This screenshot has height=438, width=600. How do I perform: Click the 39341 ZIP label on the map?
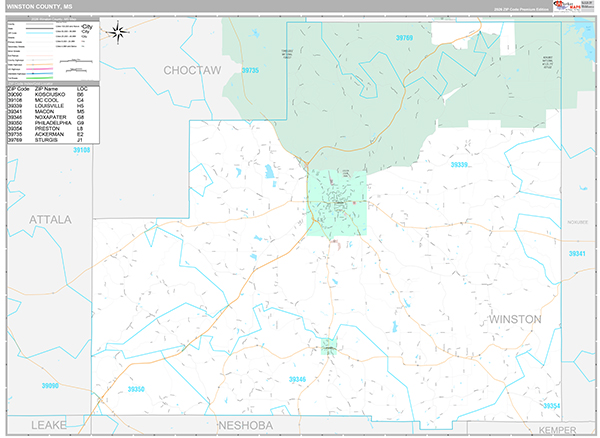(x=577, y=254)
